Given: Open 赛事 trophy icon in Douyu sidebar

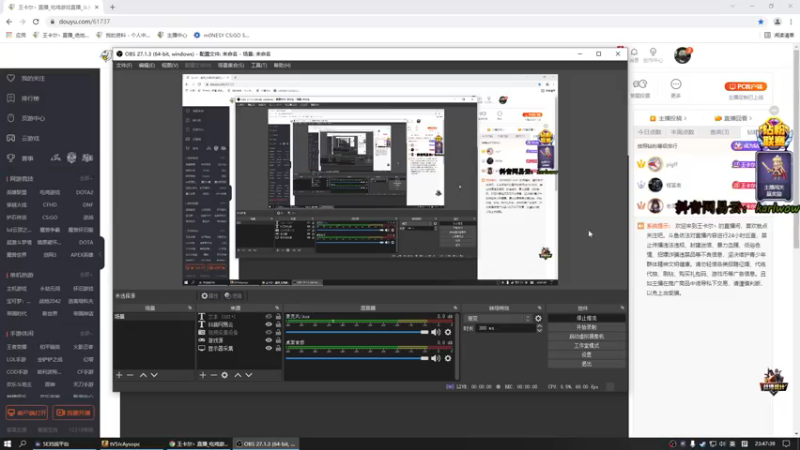Looking at the screenshot, I should tap(11, 158).
